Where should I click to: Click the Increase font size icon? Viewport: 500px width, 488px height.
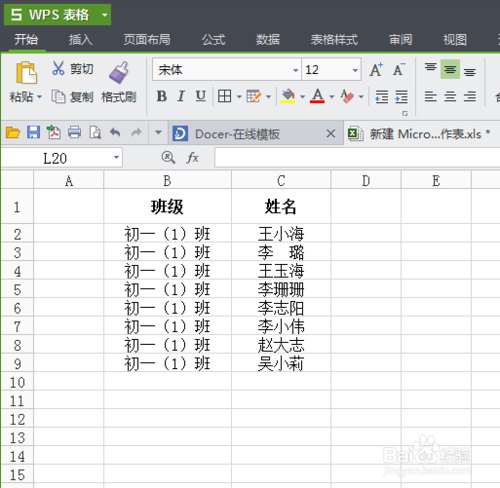[x=376, y=70]
